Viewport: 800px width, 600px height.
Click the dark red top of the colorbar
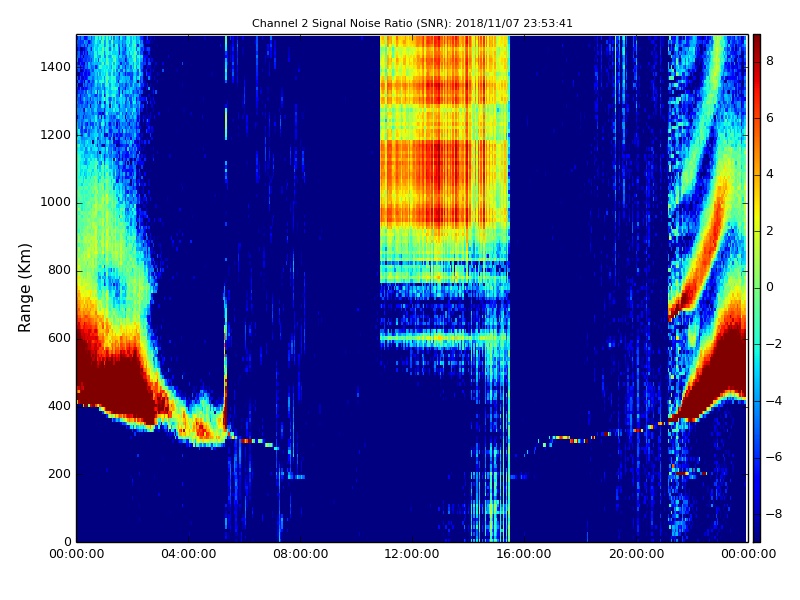(757, 43)
